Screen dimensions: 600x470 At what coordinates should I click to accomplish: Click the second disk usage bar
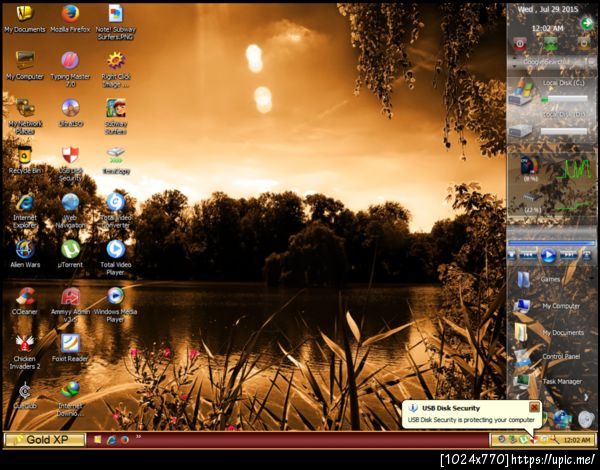tap(564, 131)
